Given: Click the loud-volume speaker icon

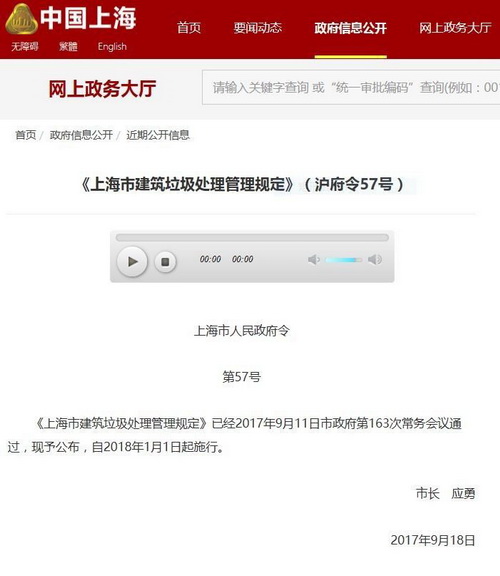Looking at the screenshot, I should [375, 259].
